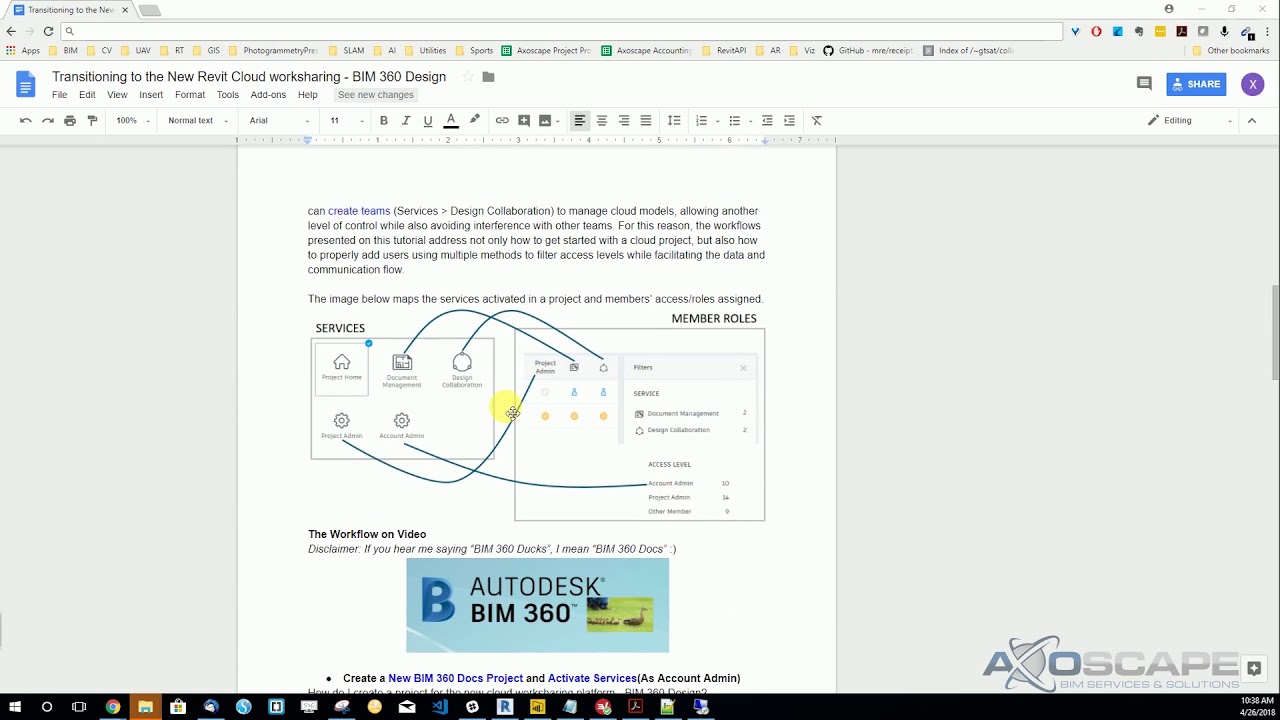Set center text alignment
This screenshot has height=720, width=1280.
(x=601, y=120)
